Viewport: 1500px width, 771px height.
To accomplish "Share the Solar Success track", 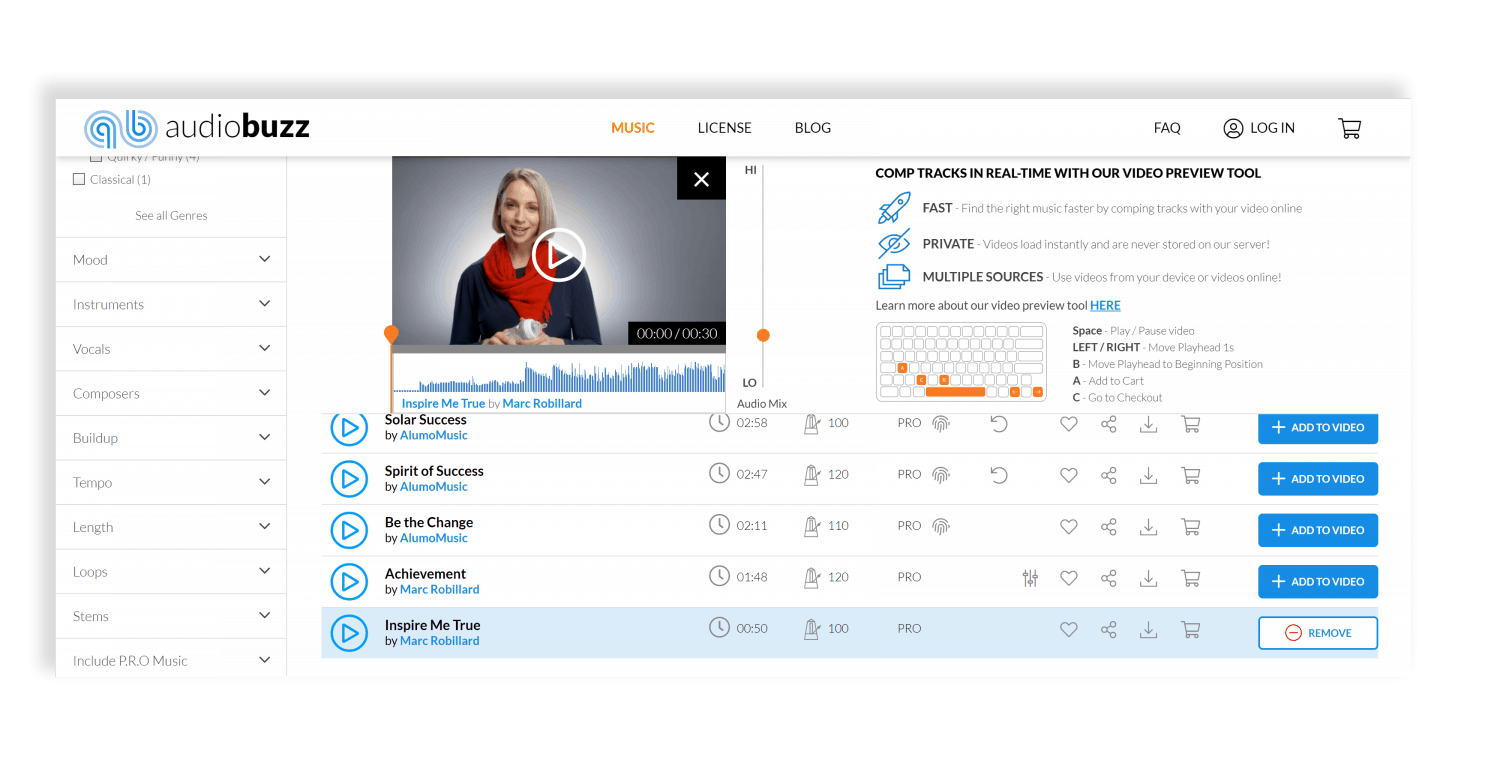I will pyautogui.click(x=1108, y=424).
